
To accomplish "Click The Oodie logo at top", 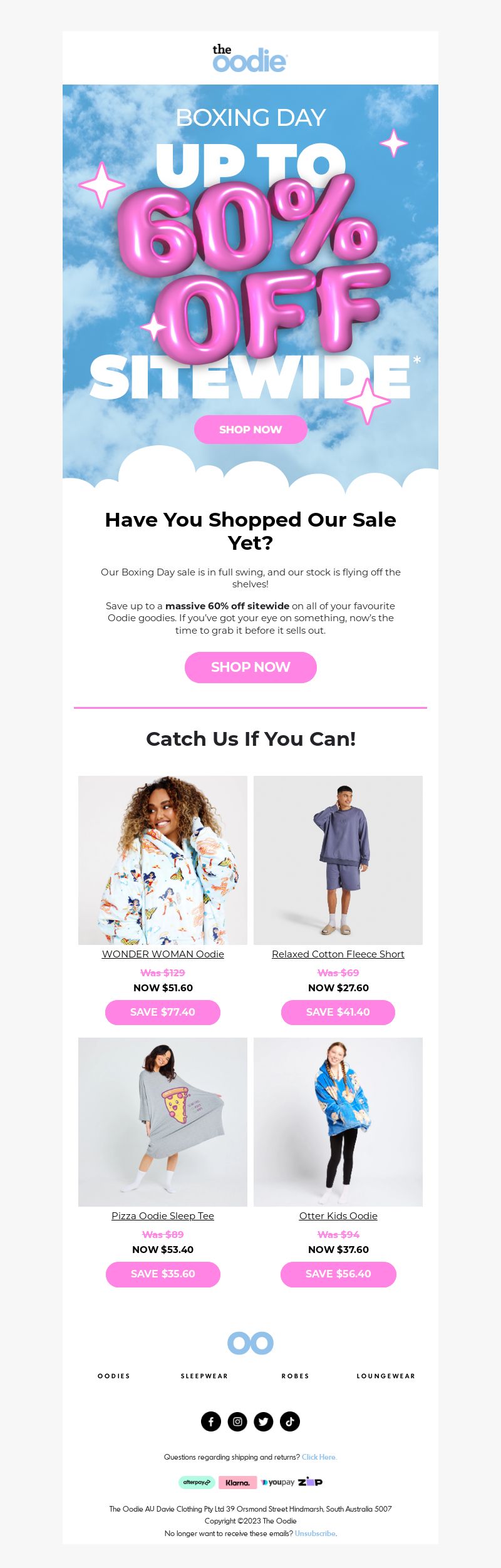I will (250, 58).
